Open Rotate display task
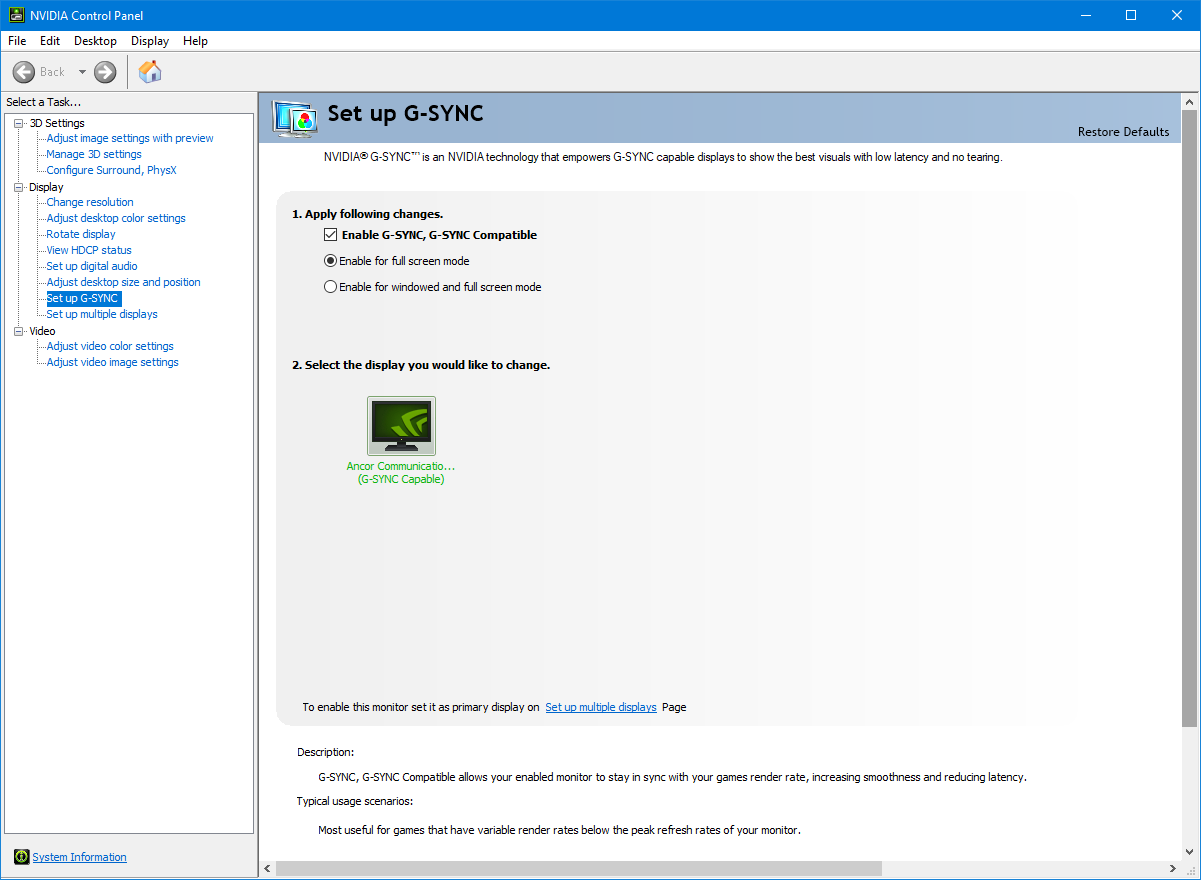 point(81,234)
